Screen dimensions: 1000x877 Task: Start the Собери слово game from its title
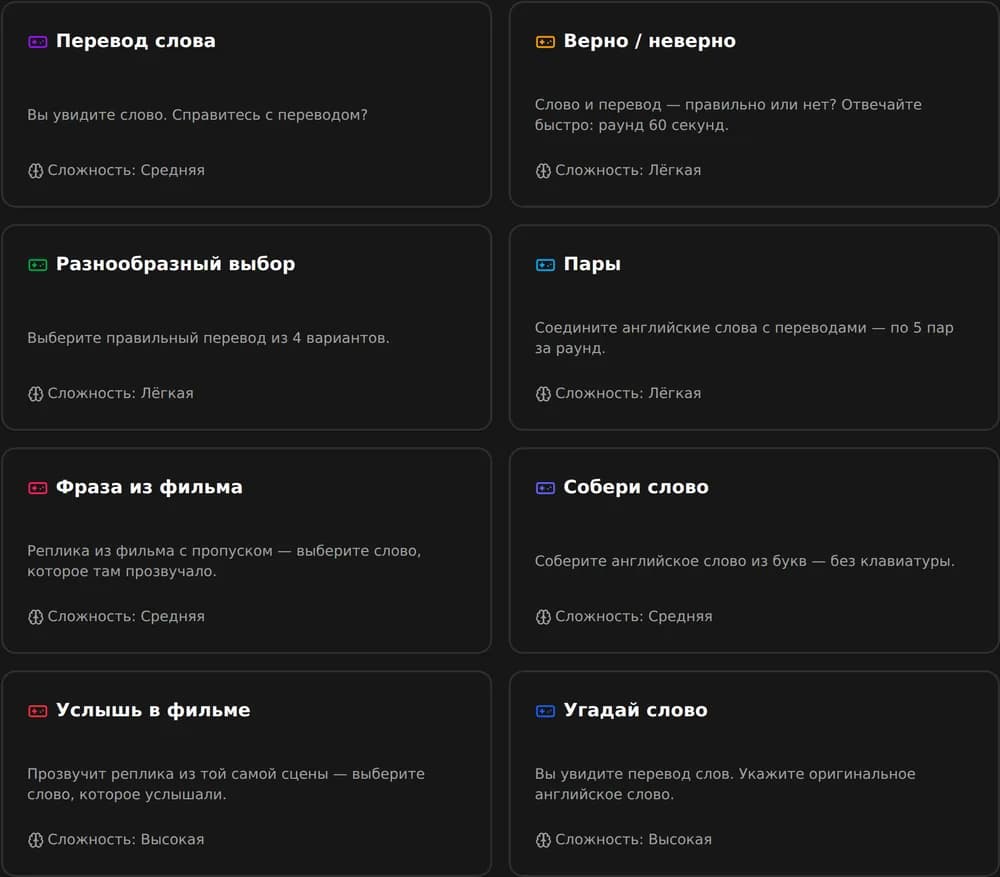[636, 487]
